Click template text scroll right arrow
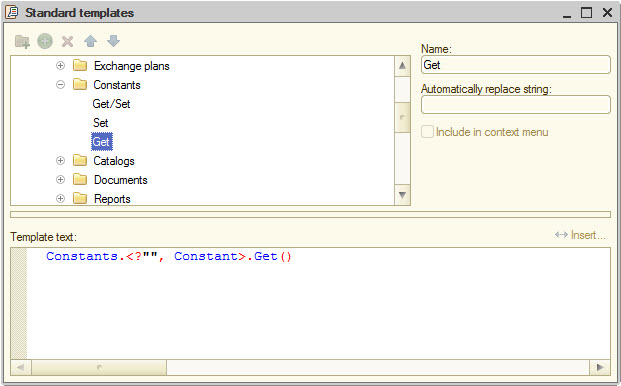This screenshot has width=621, height=386. coord(600,367)
